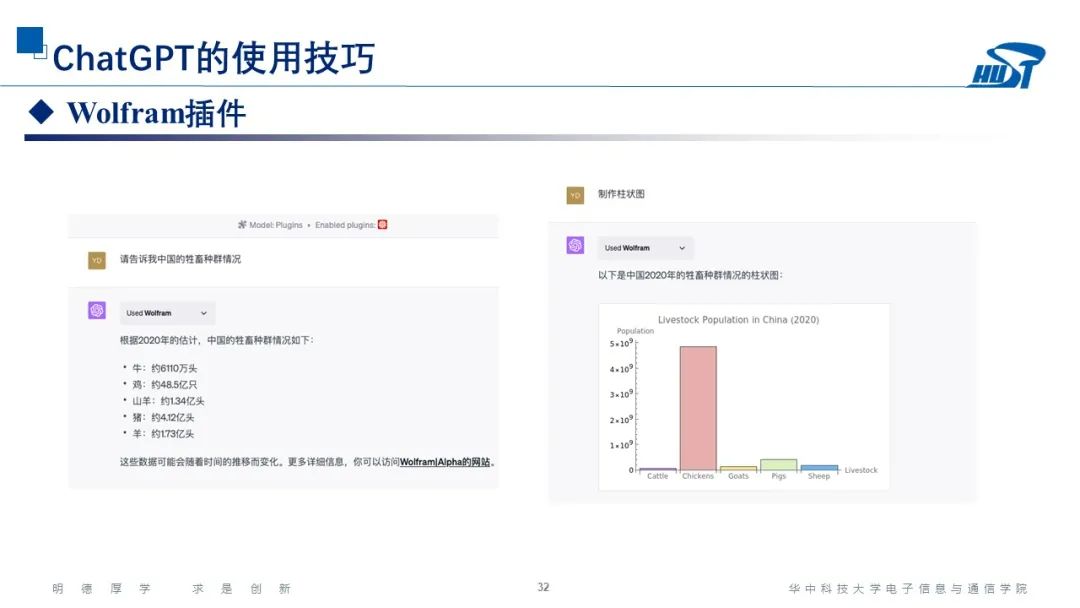The width and height of the screenshot is (1080, 608).
Task: Click the slide title ChatGPT的使用技巧
Action: 214,58
